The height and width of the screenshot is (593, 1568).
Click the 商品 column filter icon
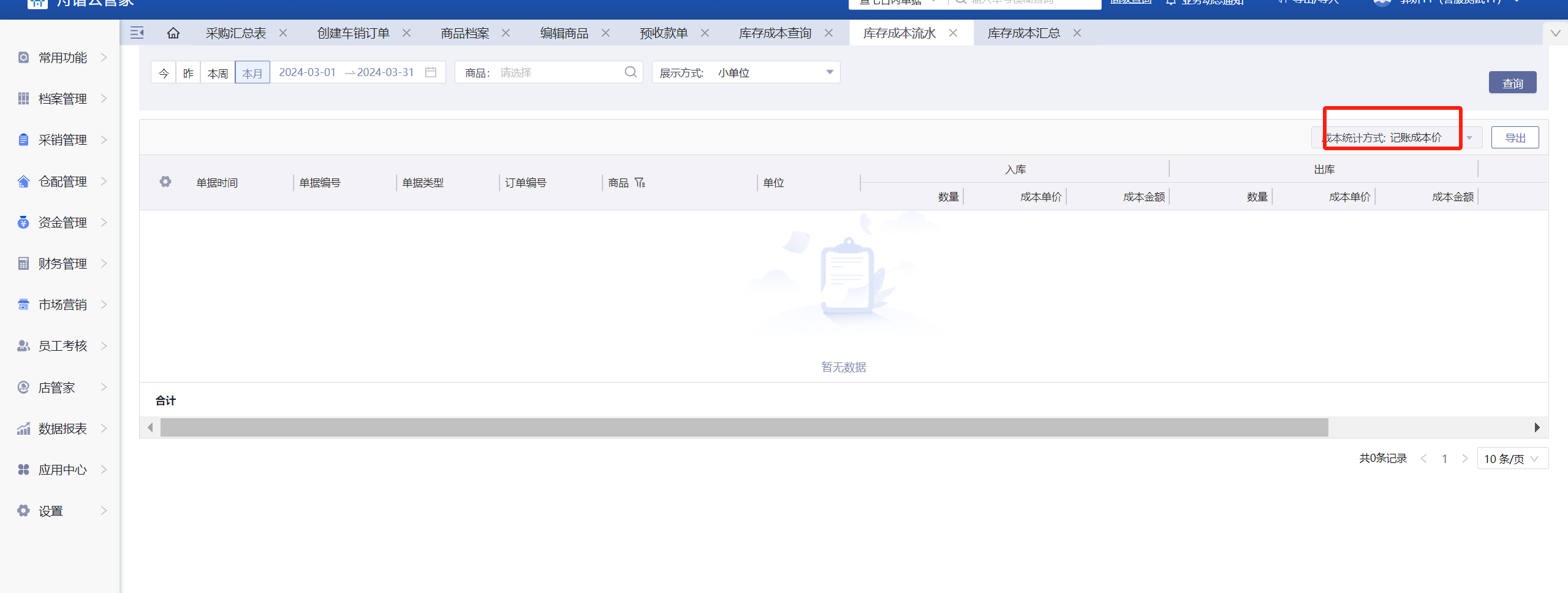(x=640, y=183)
